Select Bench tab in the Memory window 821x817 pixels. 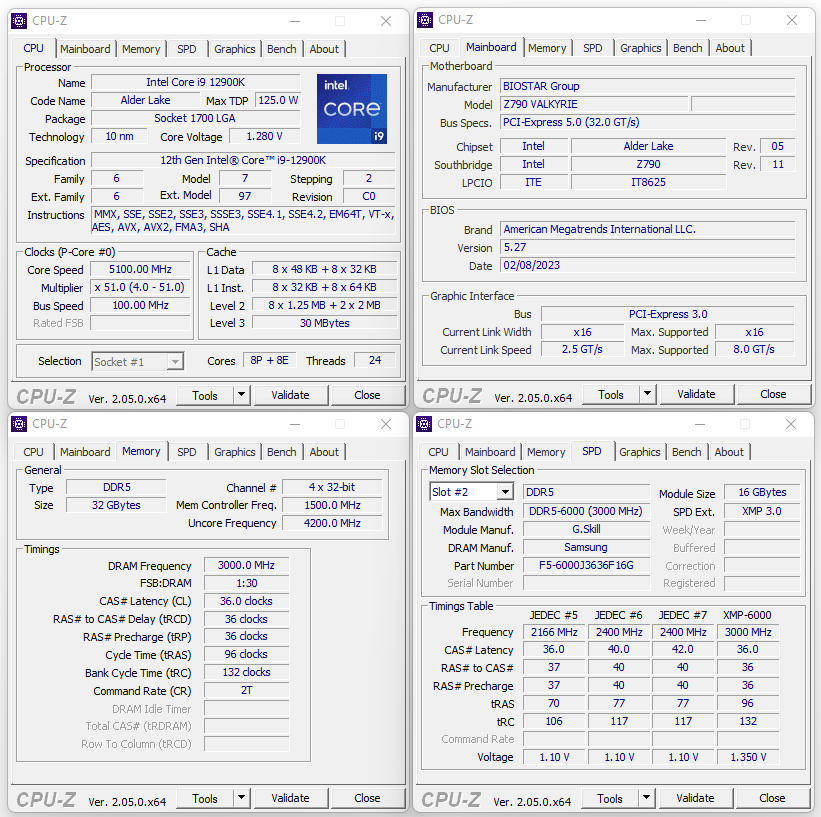click(x=282, y=451)
